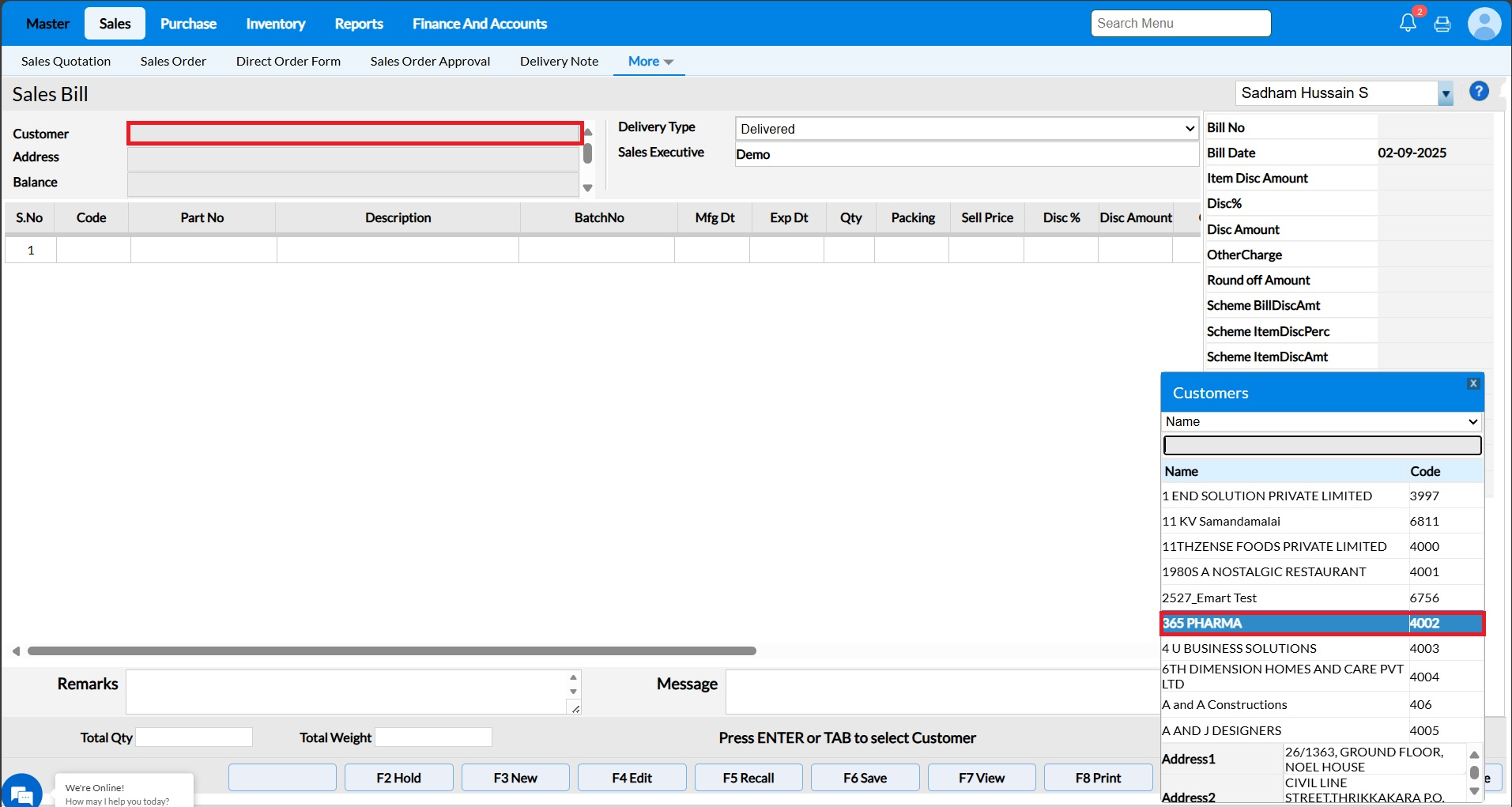
Task: Open the Purchase menu
Action: (188, 24)
